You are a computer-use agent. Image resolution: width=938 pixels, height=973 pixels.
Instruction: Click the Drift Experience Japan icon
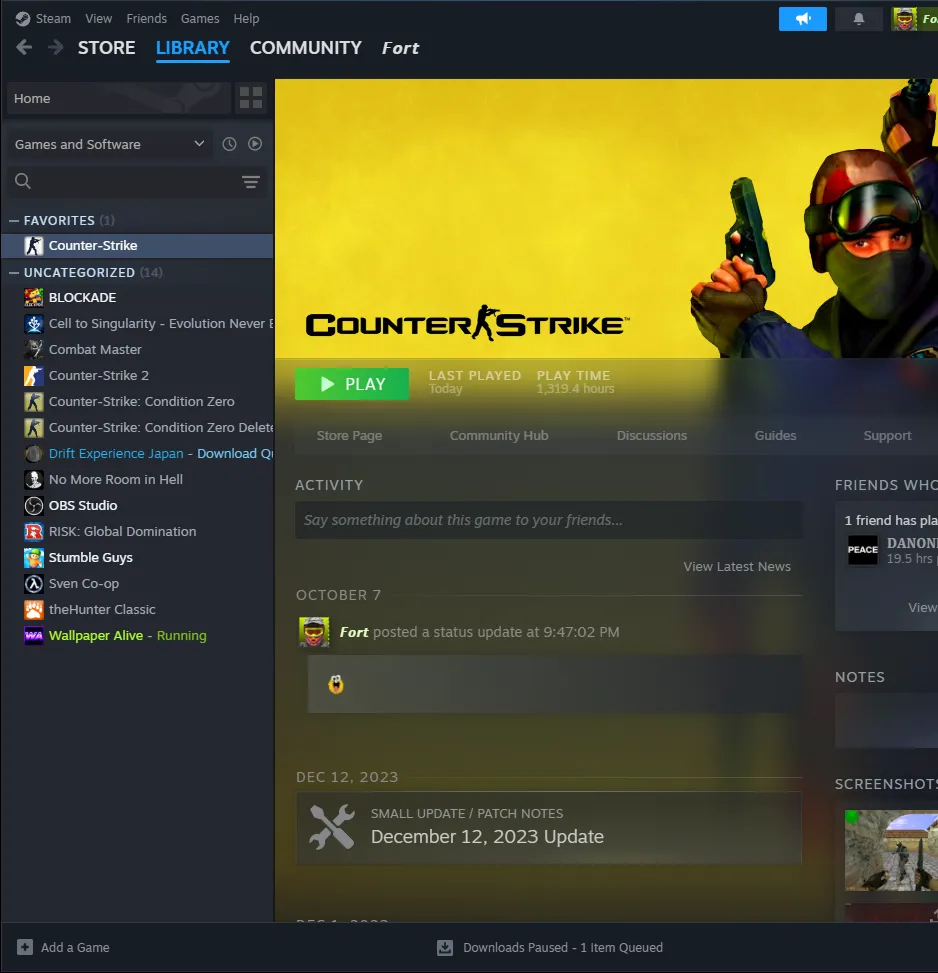(x=34, y=454)
